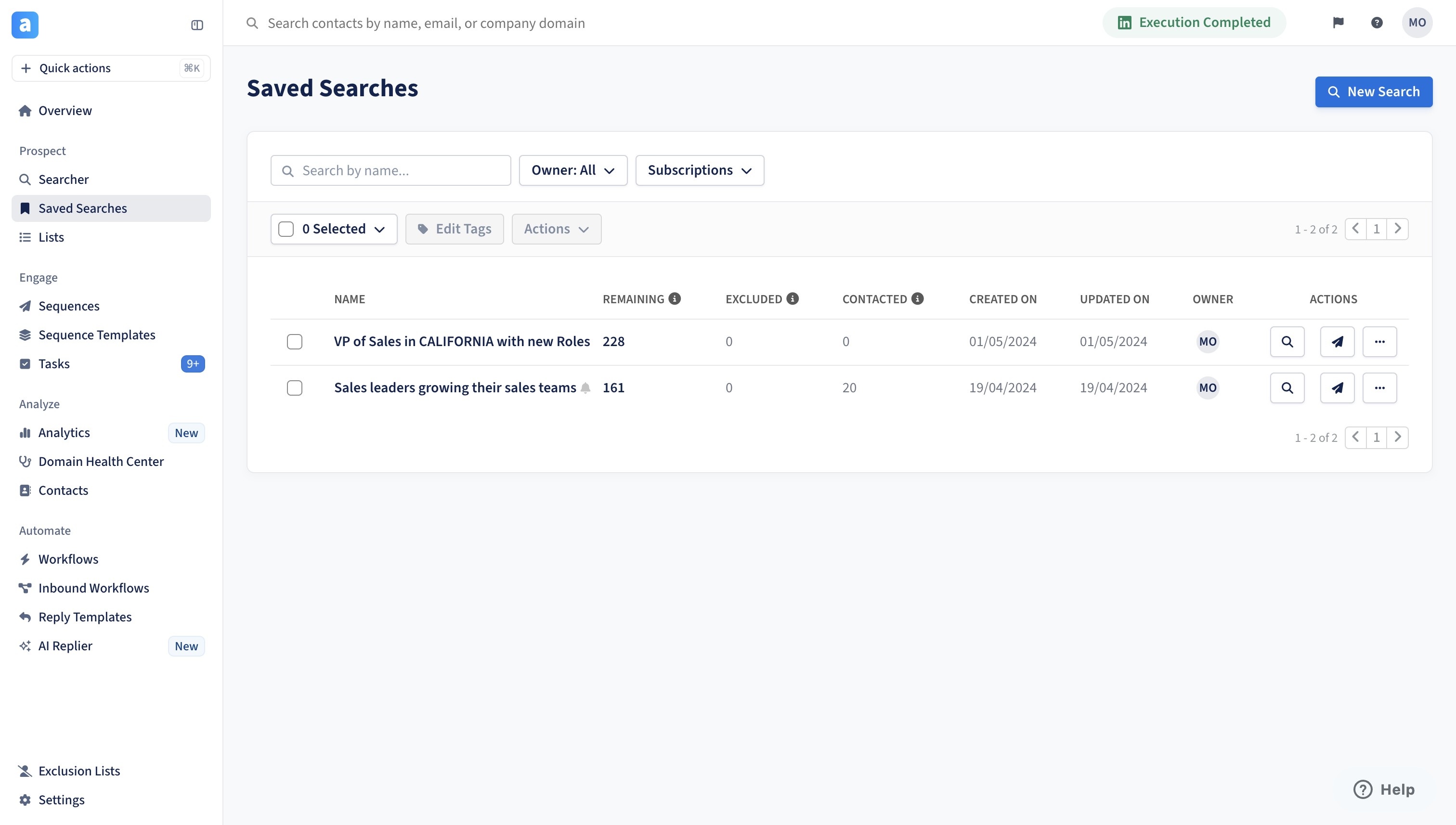The image size is (1456, 825).
Task: Click search icon for VP of Sales row
Action: pyautogui.click(x=1287, y=342)
